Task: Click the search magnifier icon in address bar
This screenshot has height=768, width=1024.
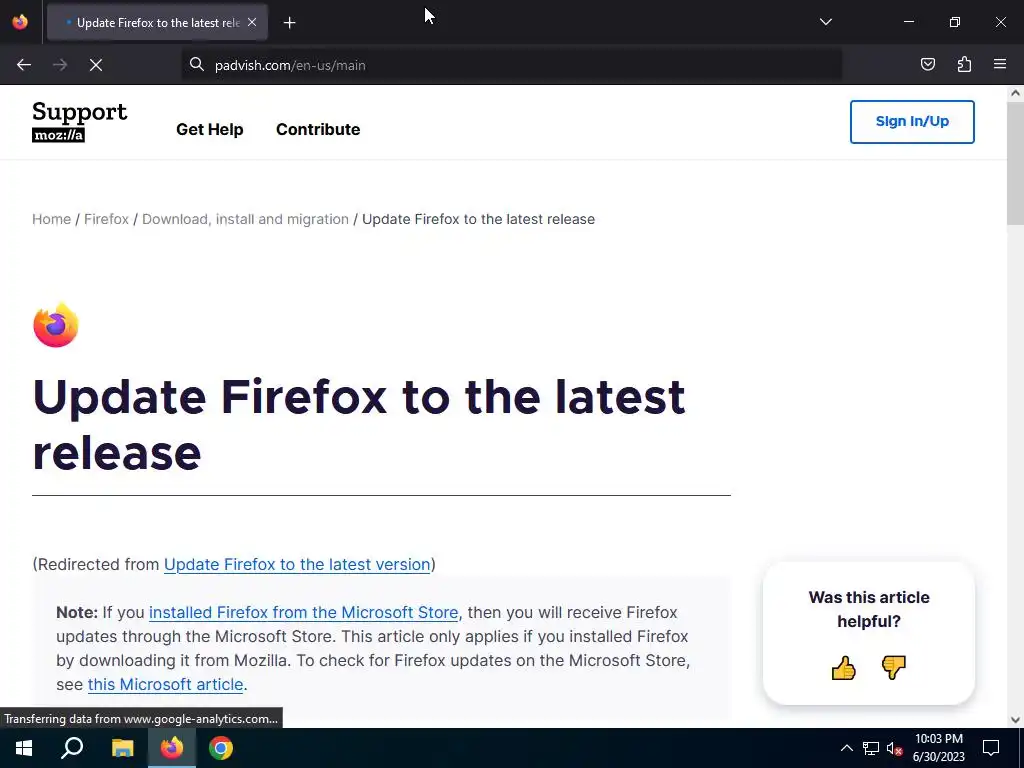Action: [197, 64]
